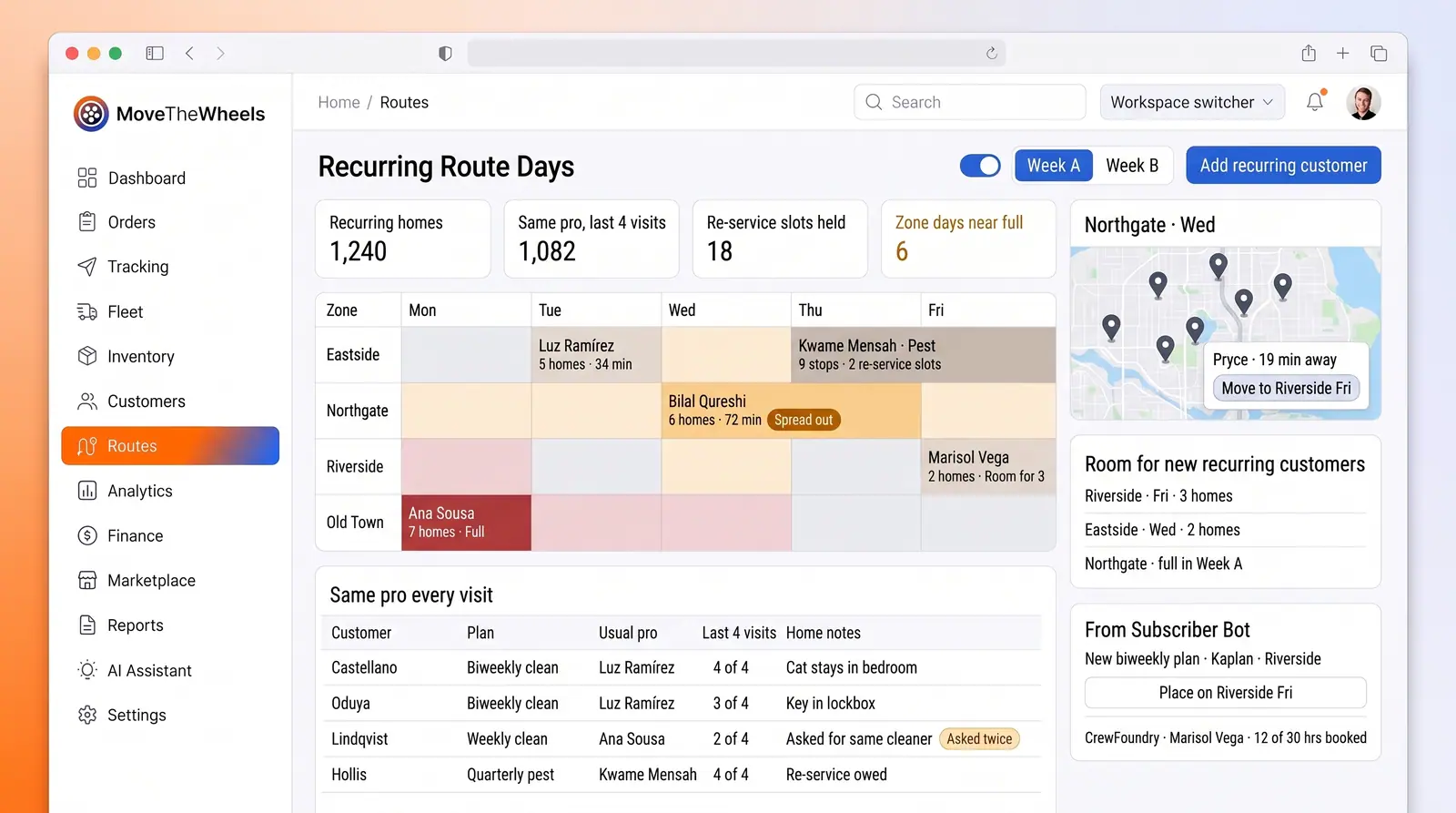Screen dimensions: 1456x813
Task: Click the browser address bar
Action: 736,54
